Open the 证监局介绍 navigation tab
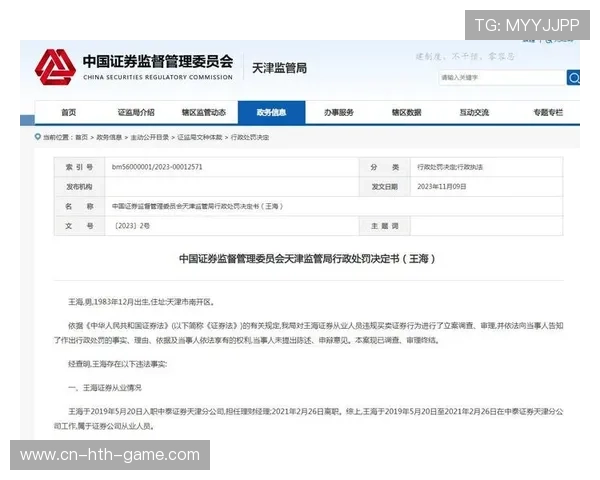 tap(136, 113)
